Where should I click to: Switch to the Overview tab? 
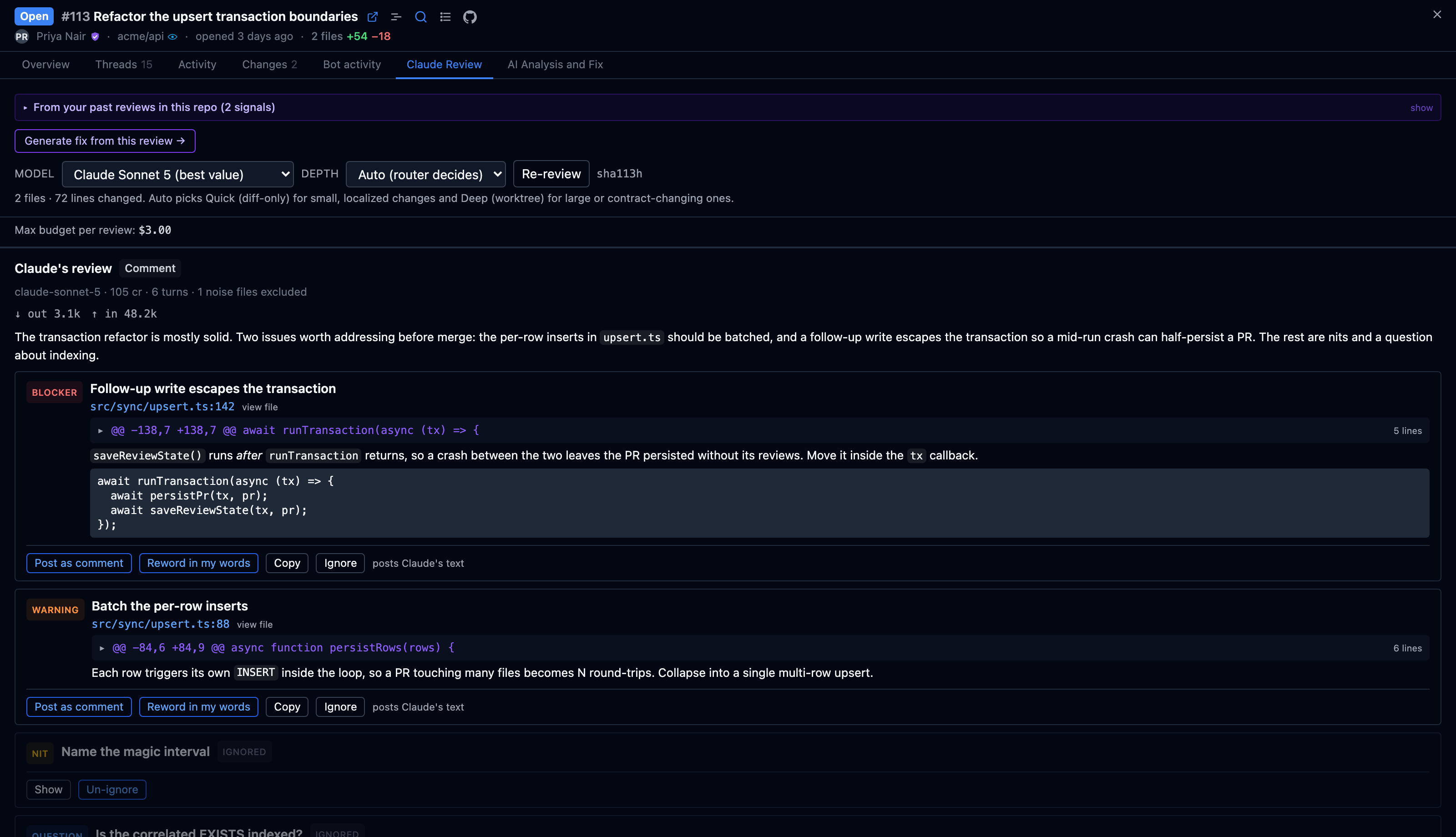click(45, 65)
